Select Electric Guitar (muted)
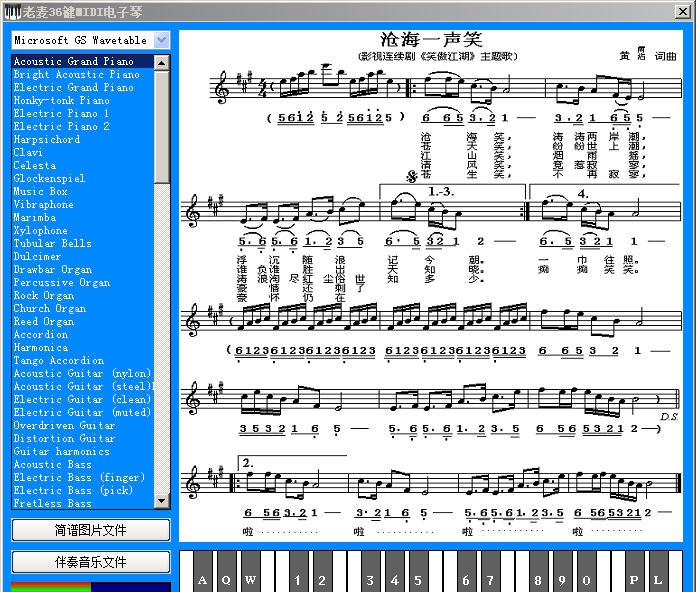696x592 pixels. click(x=83, y=413)
